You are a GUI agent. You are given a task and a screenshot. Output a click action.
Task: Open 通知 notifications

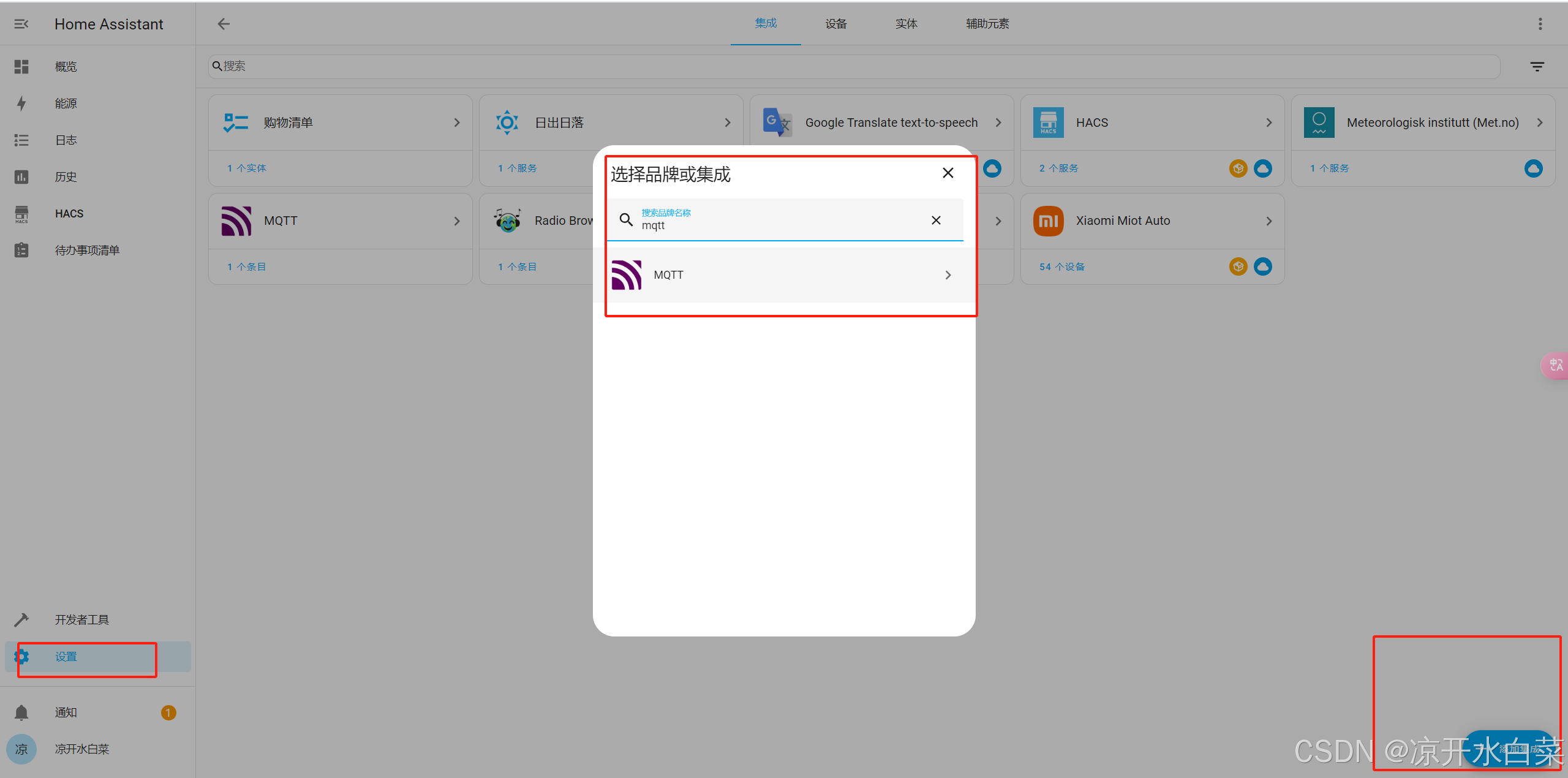coord(98,712)
